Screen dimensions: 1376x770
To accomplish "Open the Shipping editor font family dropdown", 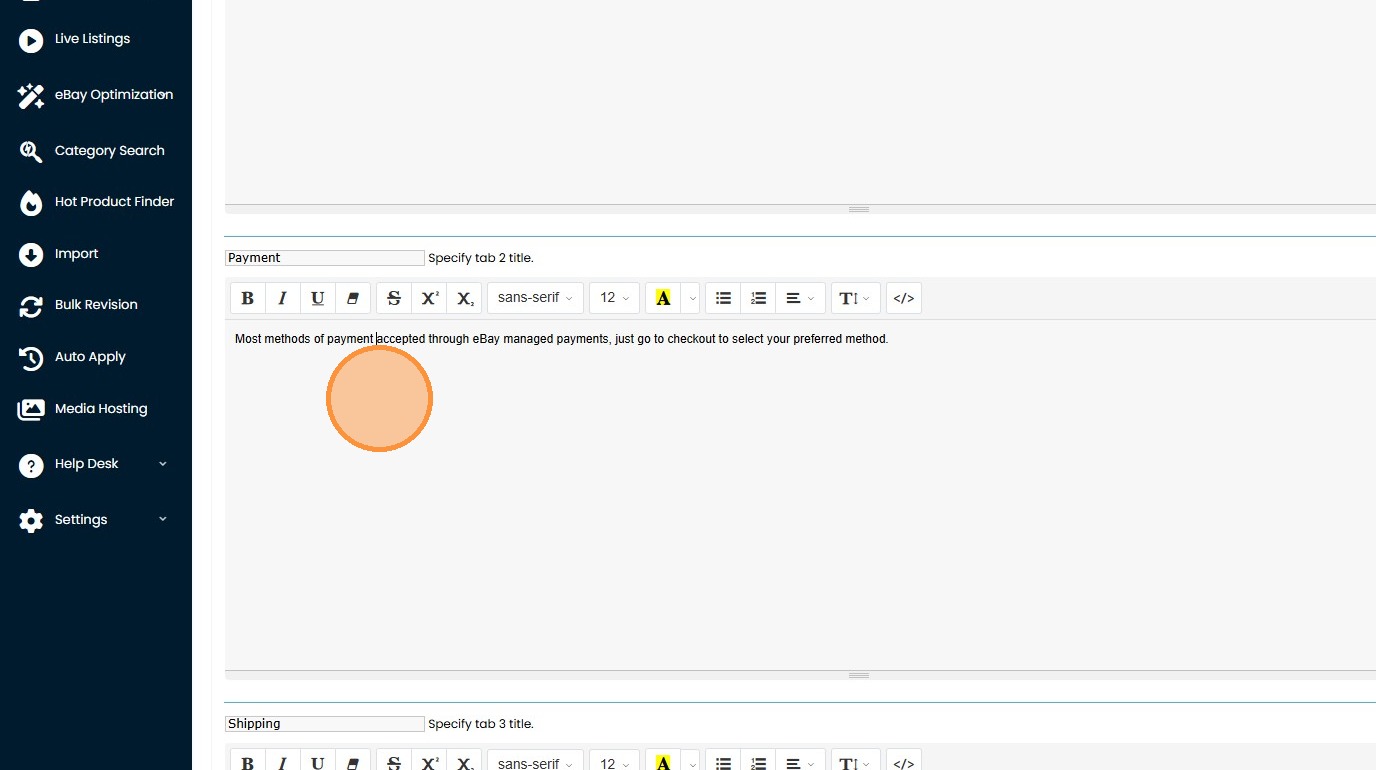I will pos(535,763).
